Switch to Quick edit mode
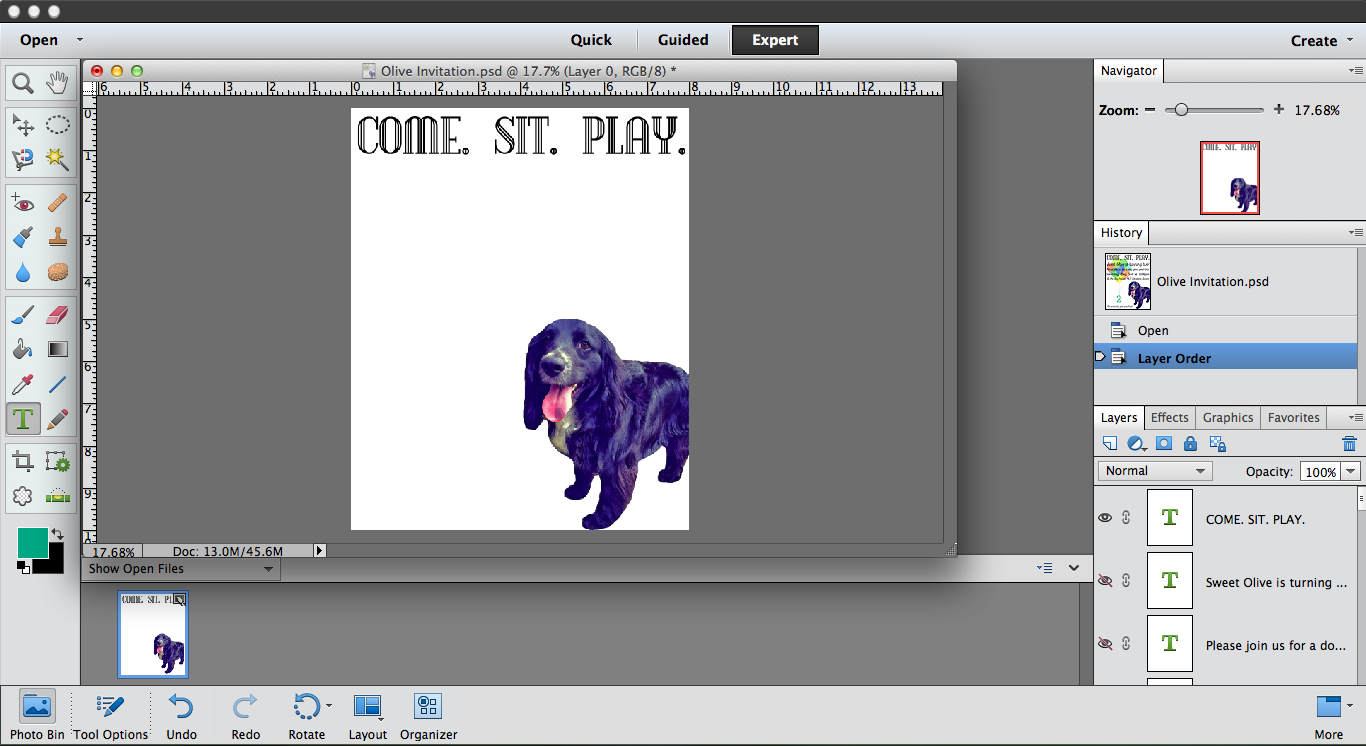Image resolution: width=1366 pixels, height=746 pixels. [x=591, y=40]
